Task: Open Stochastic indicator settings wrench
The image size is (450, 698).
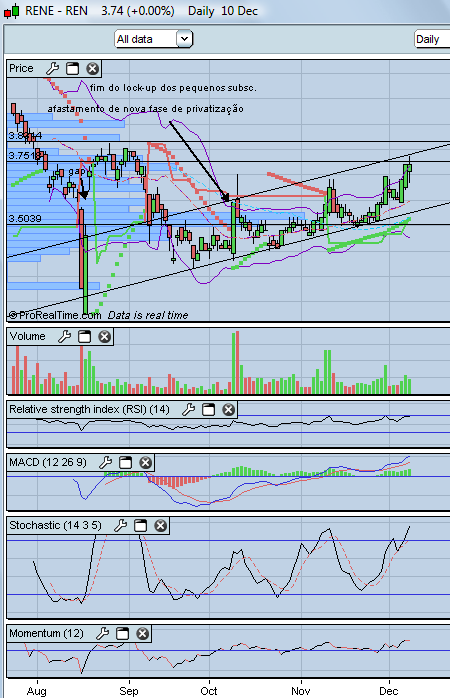Action: pos(121,526)
